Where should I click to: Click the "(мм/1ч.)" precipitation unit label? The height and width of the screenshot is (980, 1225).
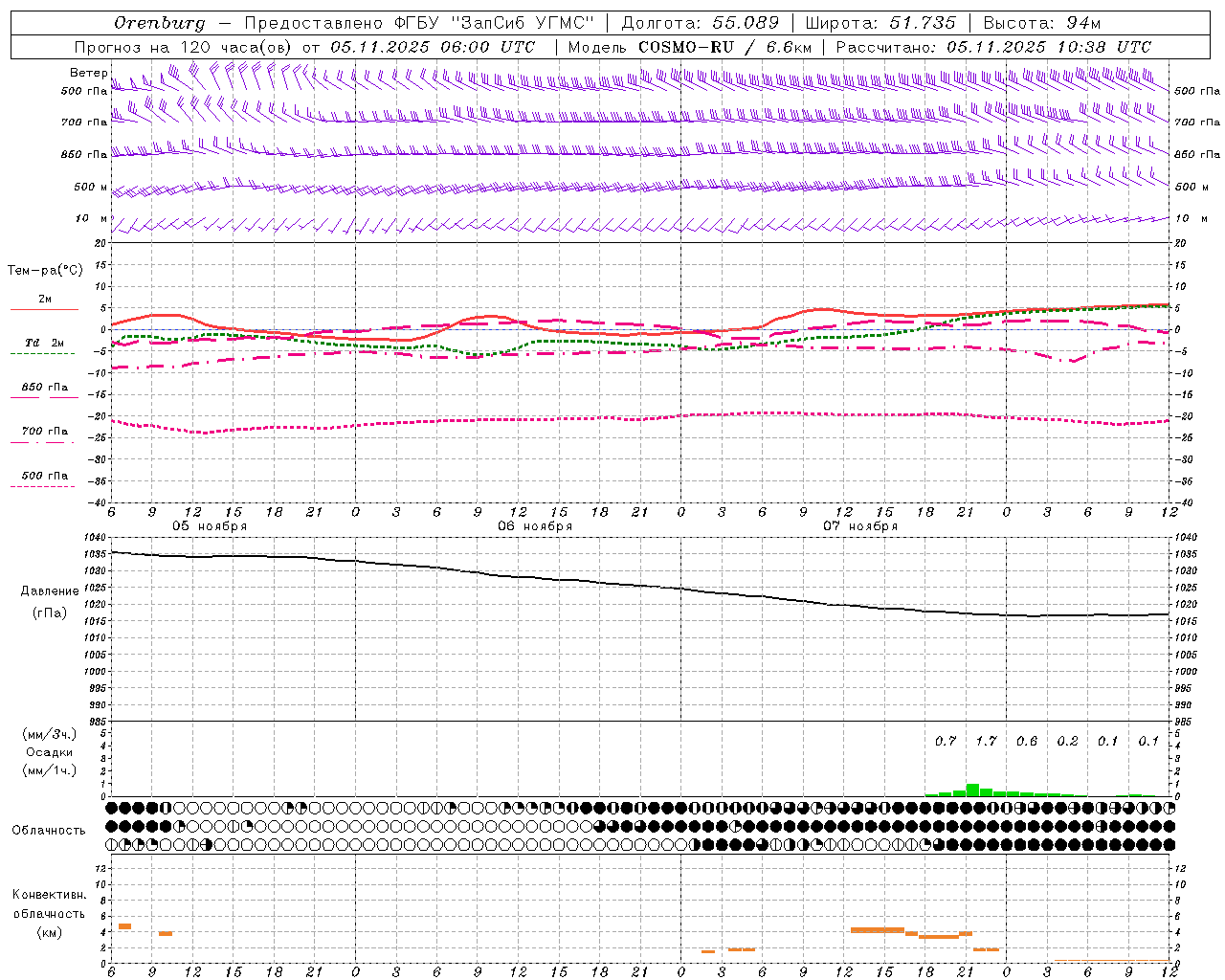coord(49,770)
